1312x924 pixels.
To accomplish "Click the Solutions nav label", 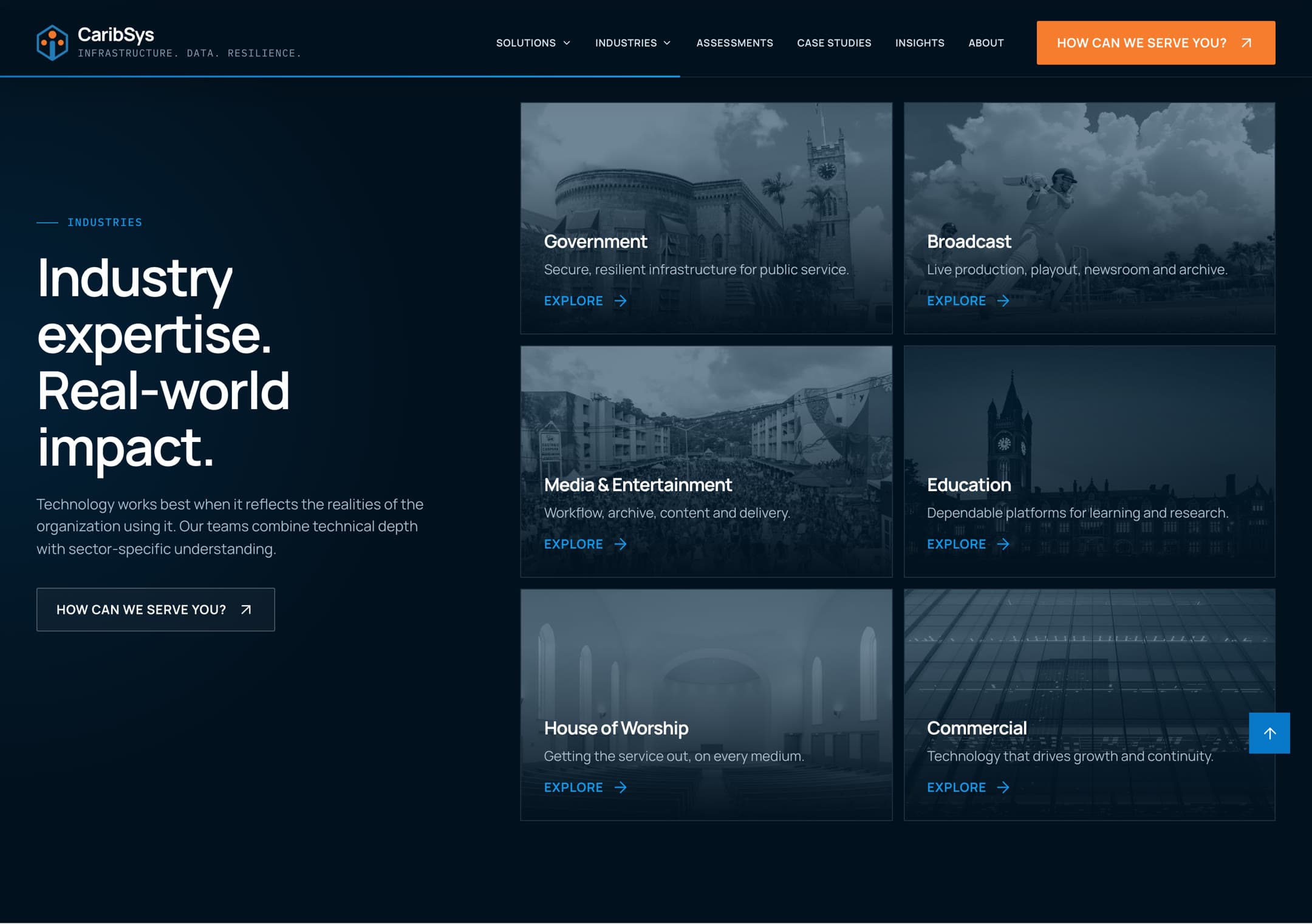I will click(526, 43).
